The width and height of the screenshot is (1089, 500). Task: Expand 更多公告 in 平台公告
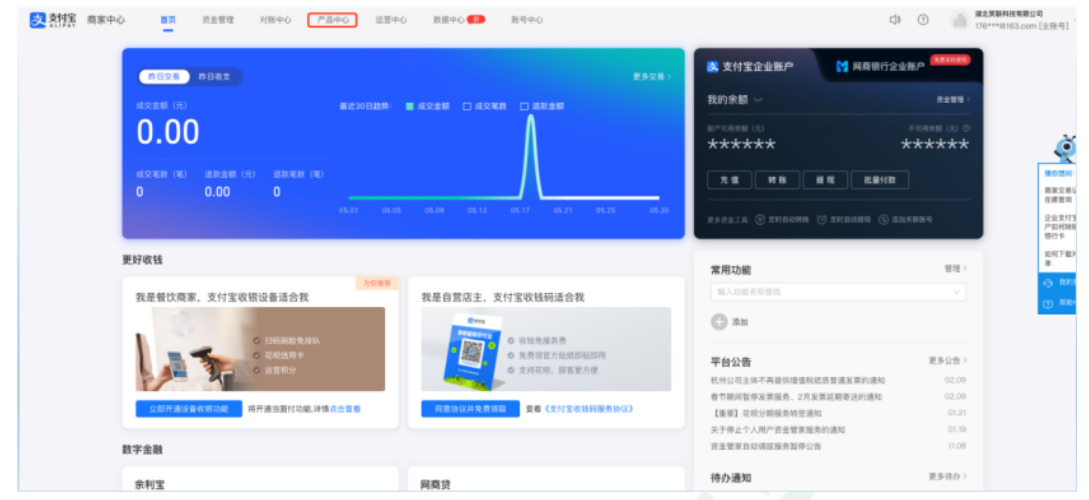click(x=948, y=361)
